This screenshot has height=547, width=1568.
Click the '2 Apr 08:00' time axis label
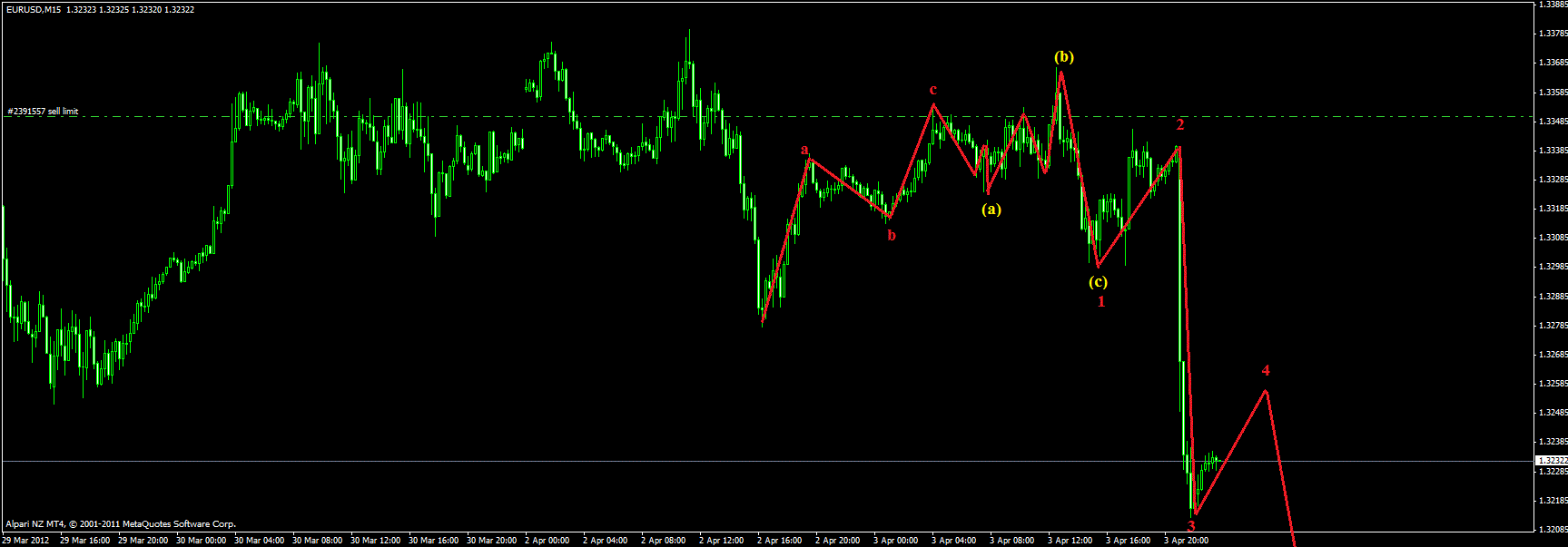(664, 541)
